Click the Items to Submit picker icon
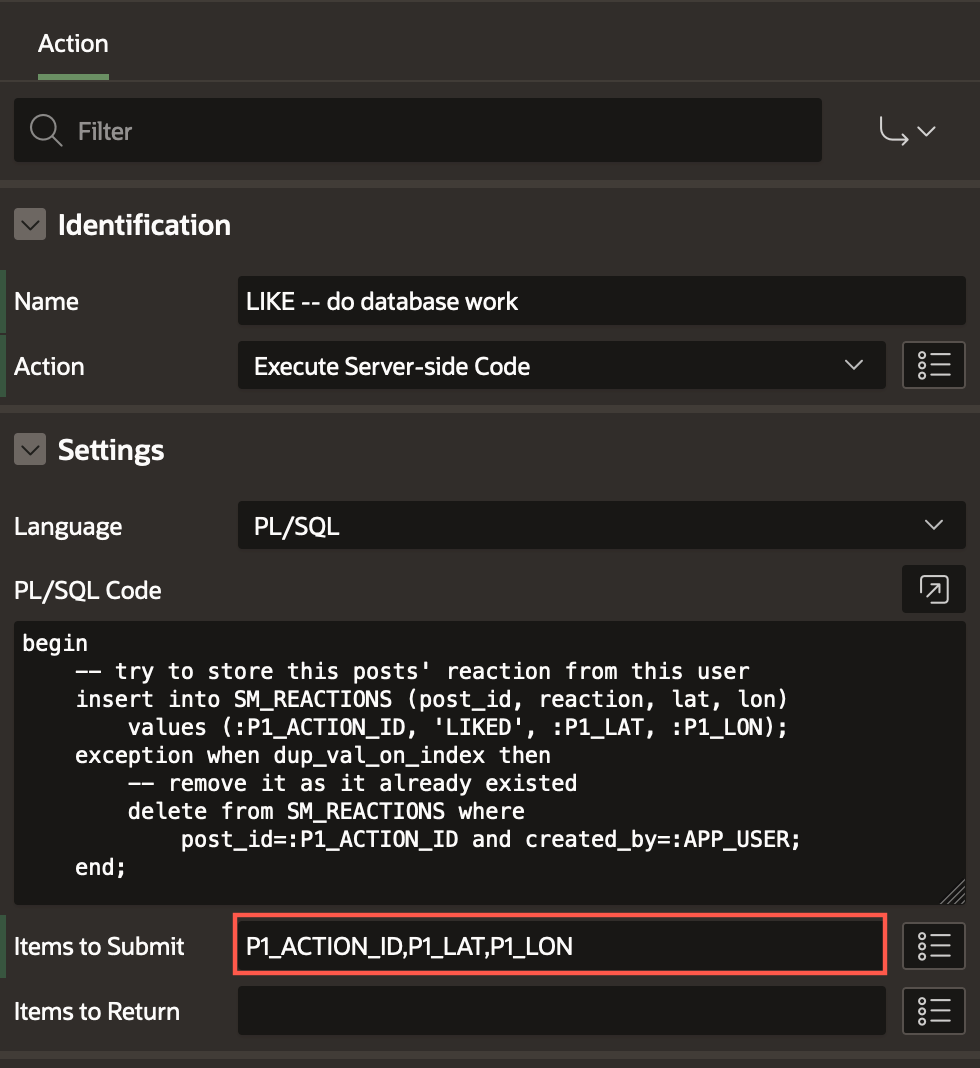 click(933, 946)
